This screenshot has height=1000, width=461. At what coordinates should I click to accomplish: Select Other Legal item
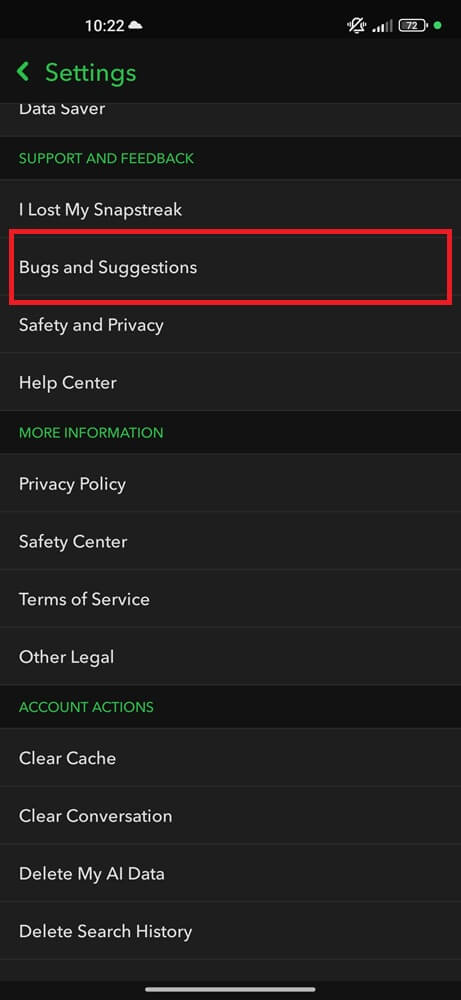point(230,656)
